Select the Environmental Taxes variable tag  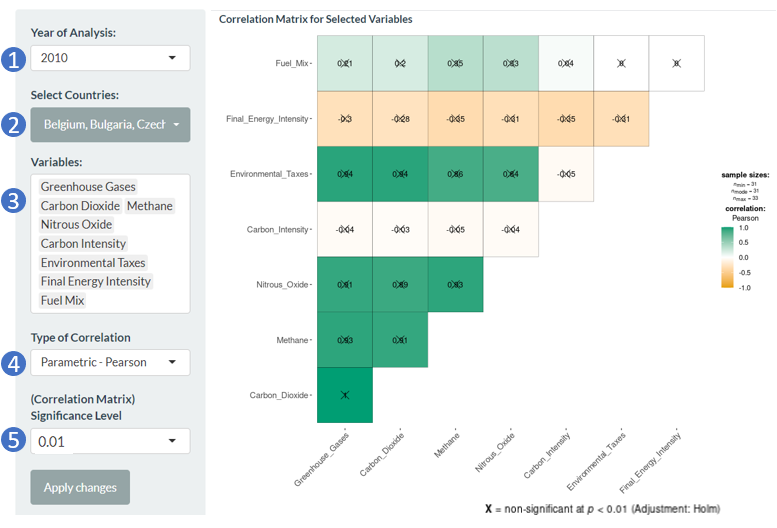[93, 263]
